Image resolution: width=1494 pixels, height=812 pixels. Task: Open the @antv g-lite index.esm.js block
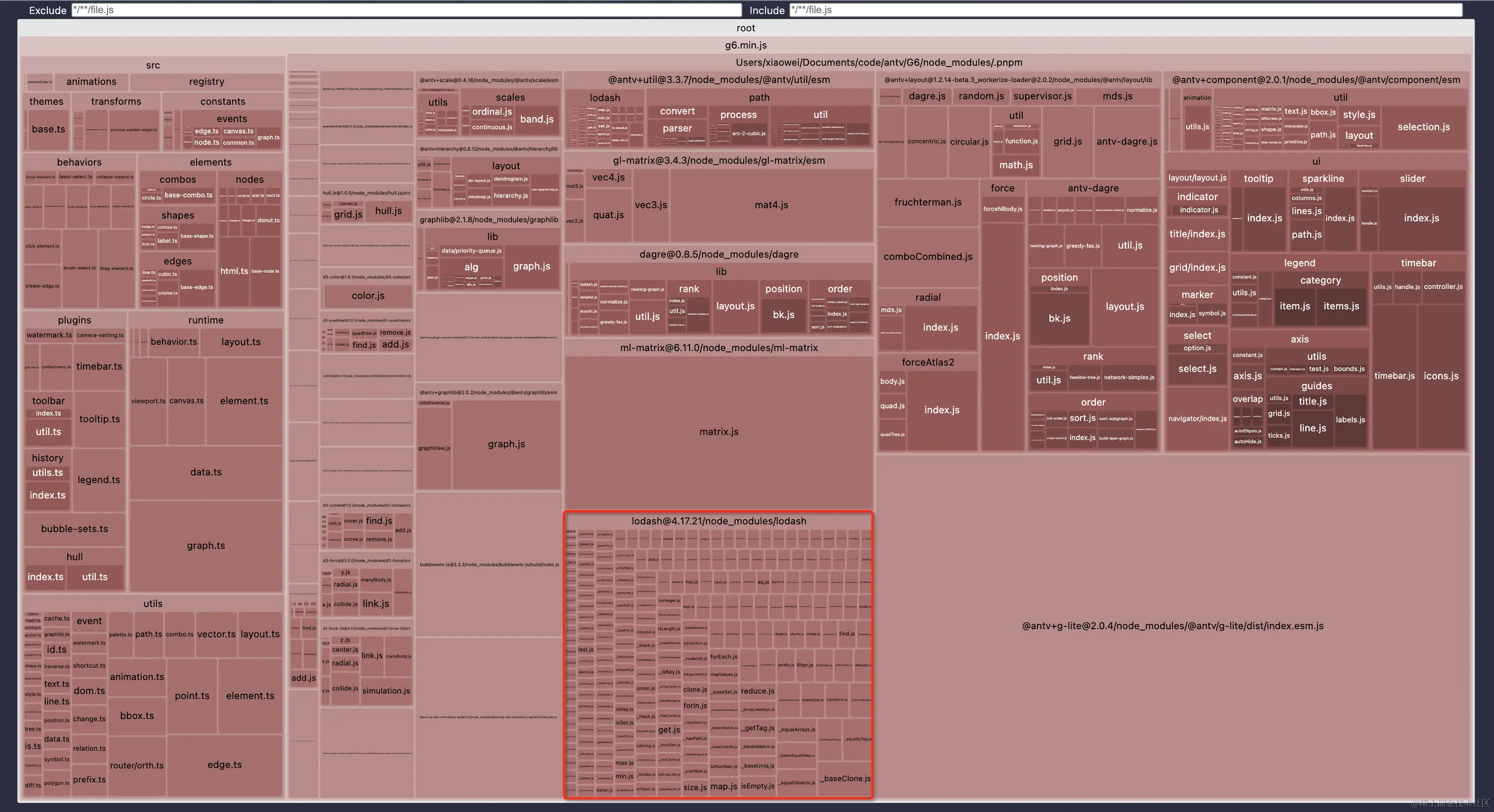(1172, 626)
